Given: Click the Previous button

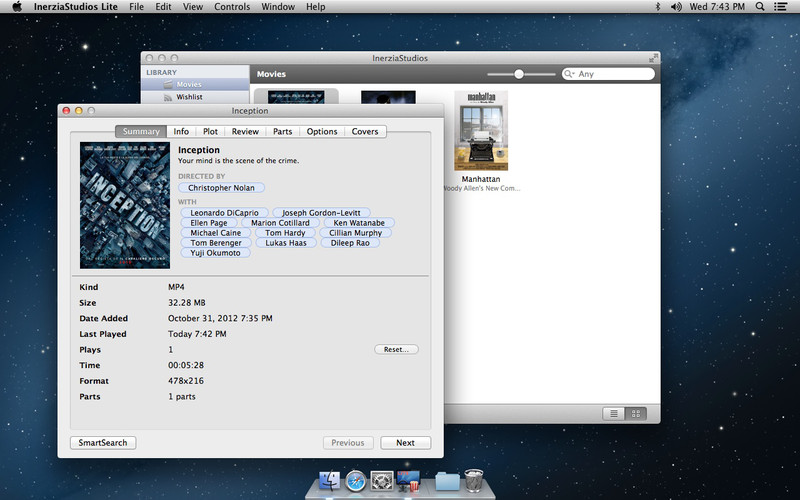Looking at the screenshot, I should (x=348, y=443).
